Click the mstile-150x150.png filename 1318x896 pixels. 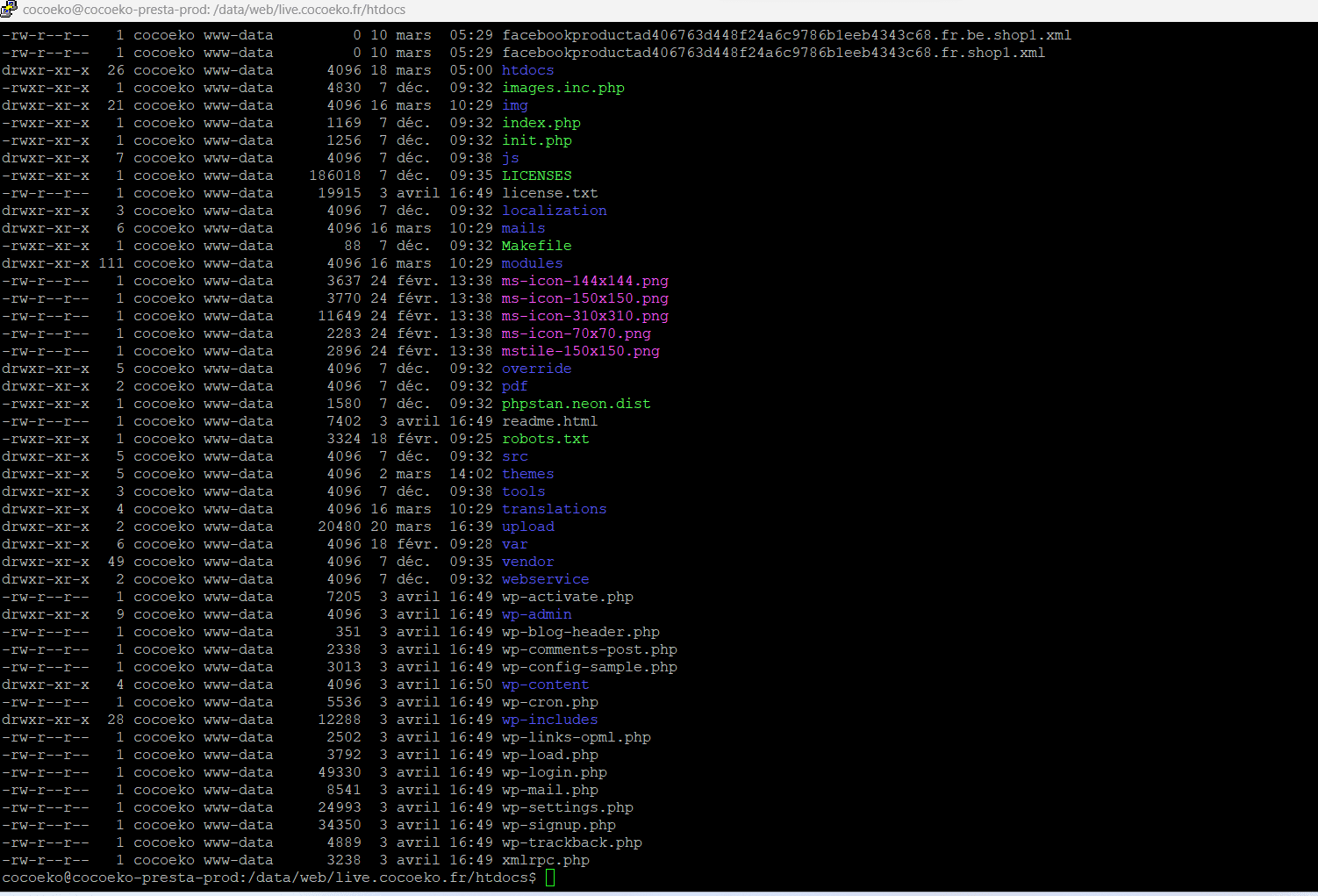tap(580, 351)
